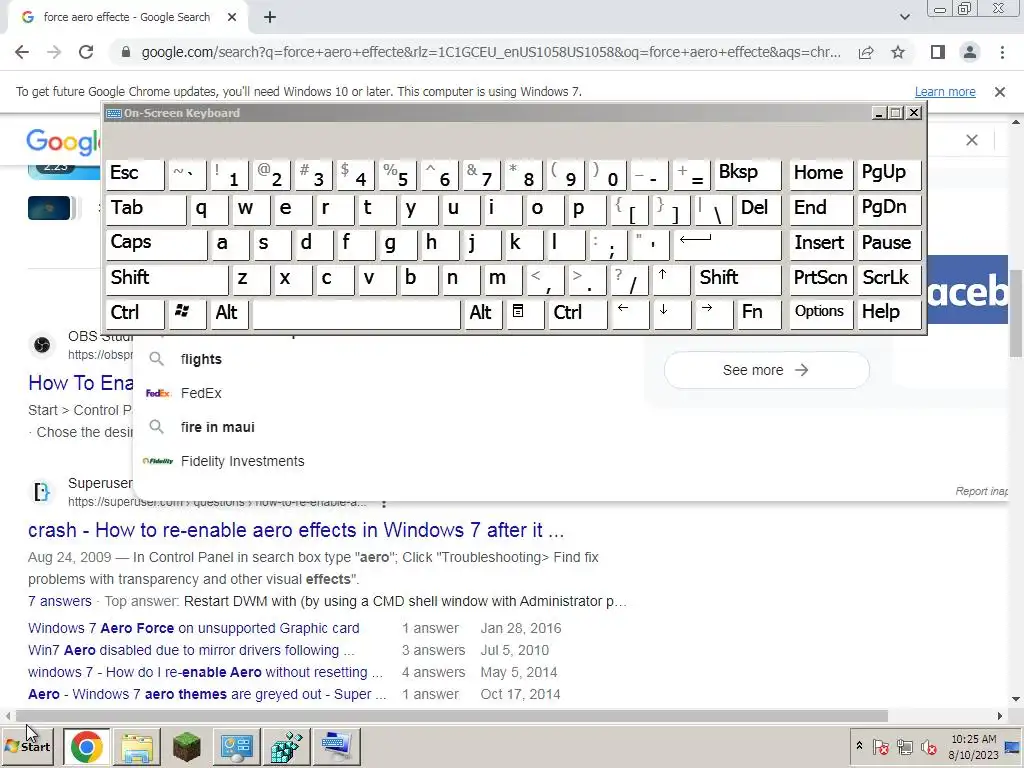Open File Explorer from the taskbar
This screenshot has height=768, width=1024.
coord(136,746)
